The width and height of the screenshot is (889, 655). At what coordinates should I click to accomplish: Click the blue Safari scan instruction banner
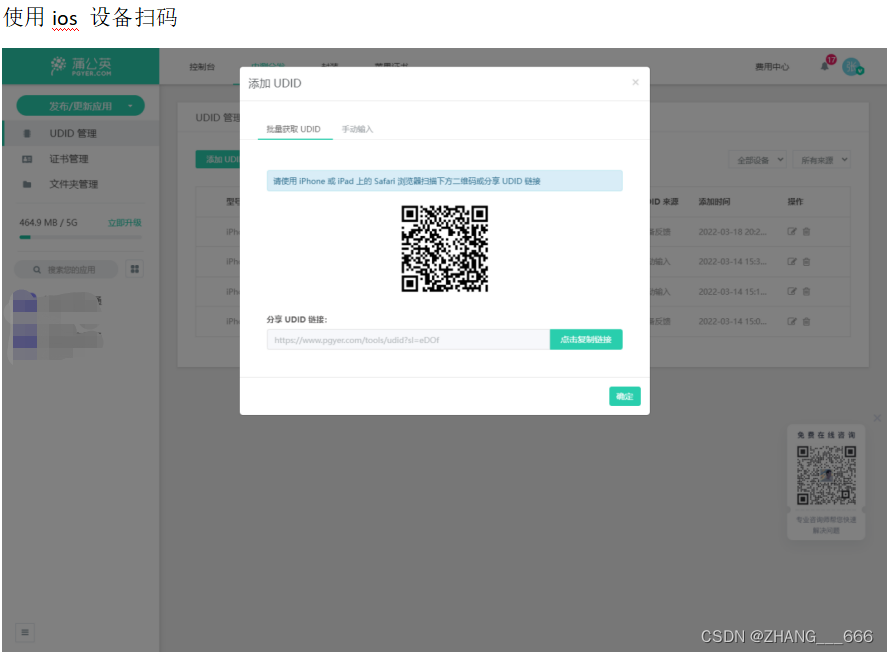[444, 181]
